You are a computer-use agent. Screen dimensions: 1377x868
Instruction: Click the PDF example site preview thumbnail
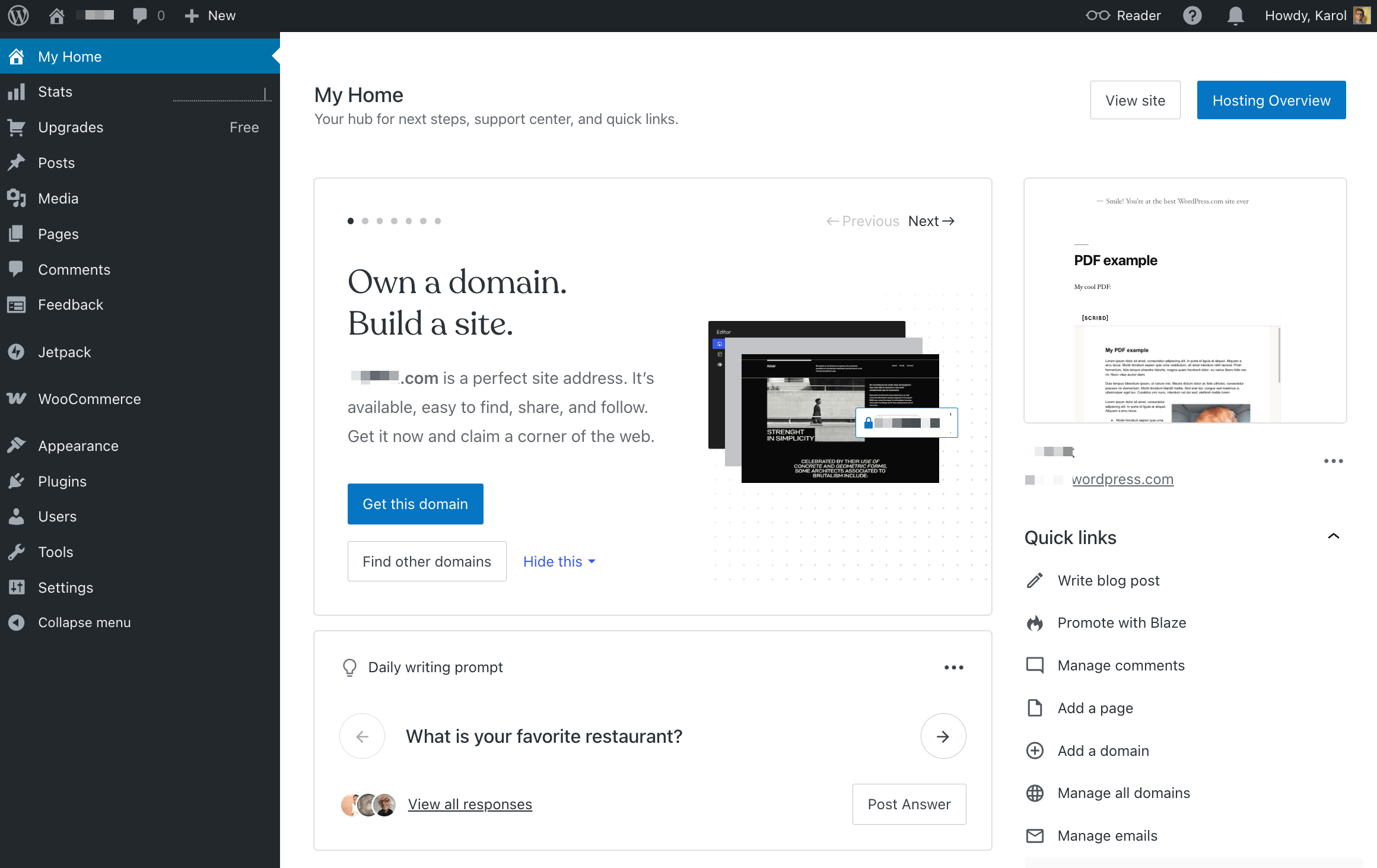[x=1185, y=300]
